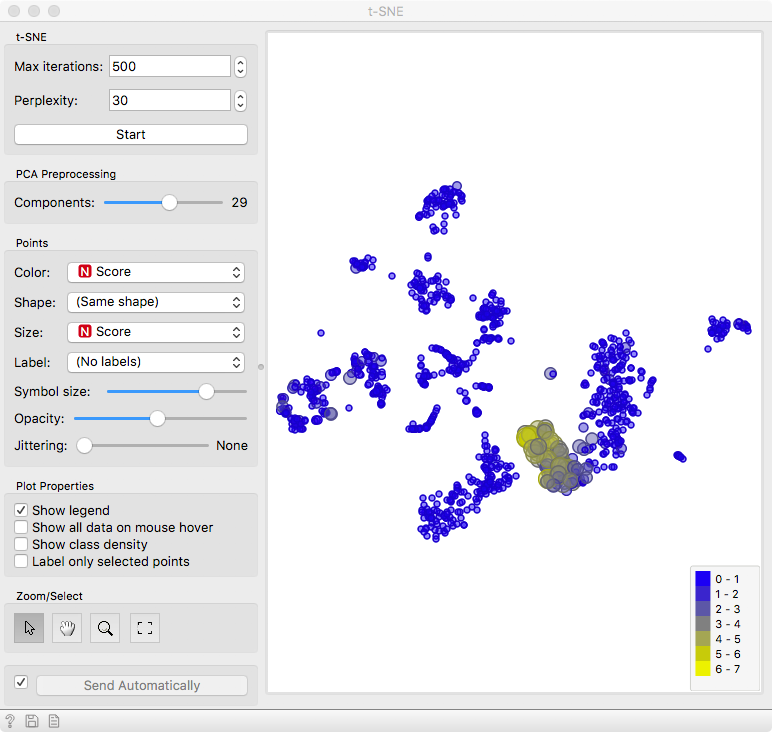Viewport: 772px width, 732px height.
Task: Focus the Max iterations field with 500
Action: [170, 66]
